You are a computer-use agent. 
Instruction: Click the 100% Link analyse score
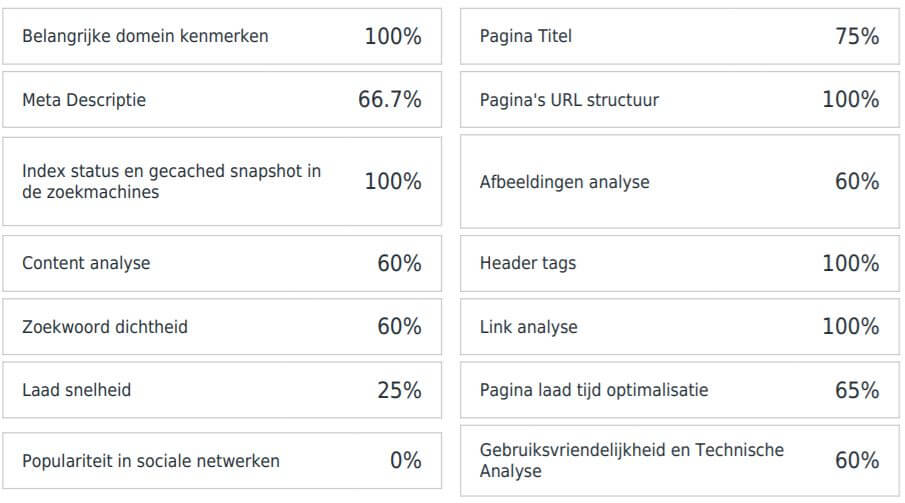pyautogui.click(x=851, y=327)
